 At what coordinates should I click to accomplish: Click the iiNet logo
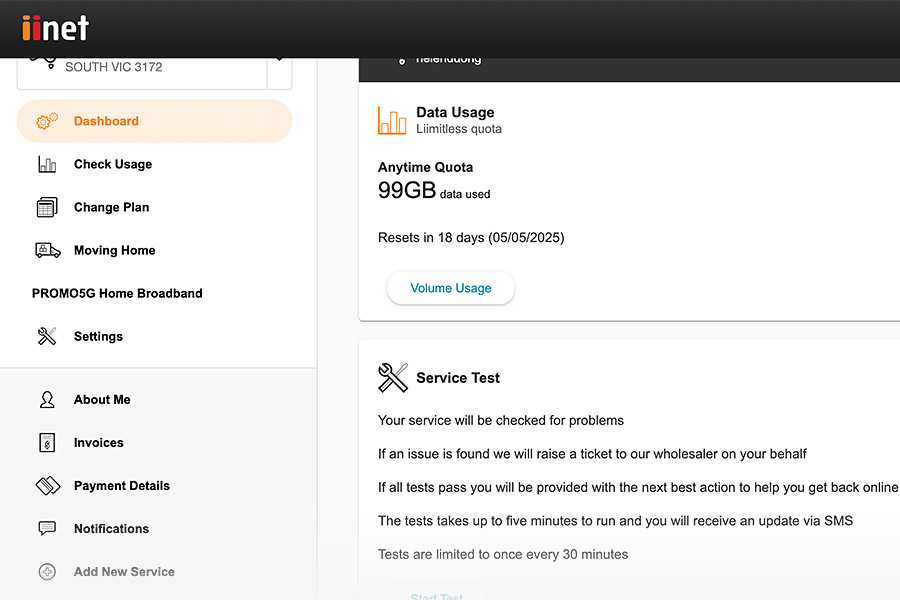coord(55,28)
